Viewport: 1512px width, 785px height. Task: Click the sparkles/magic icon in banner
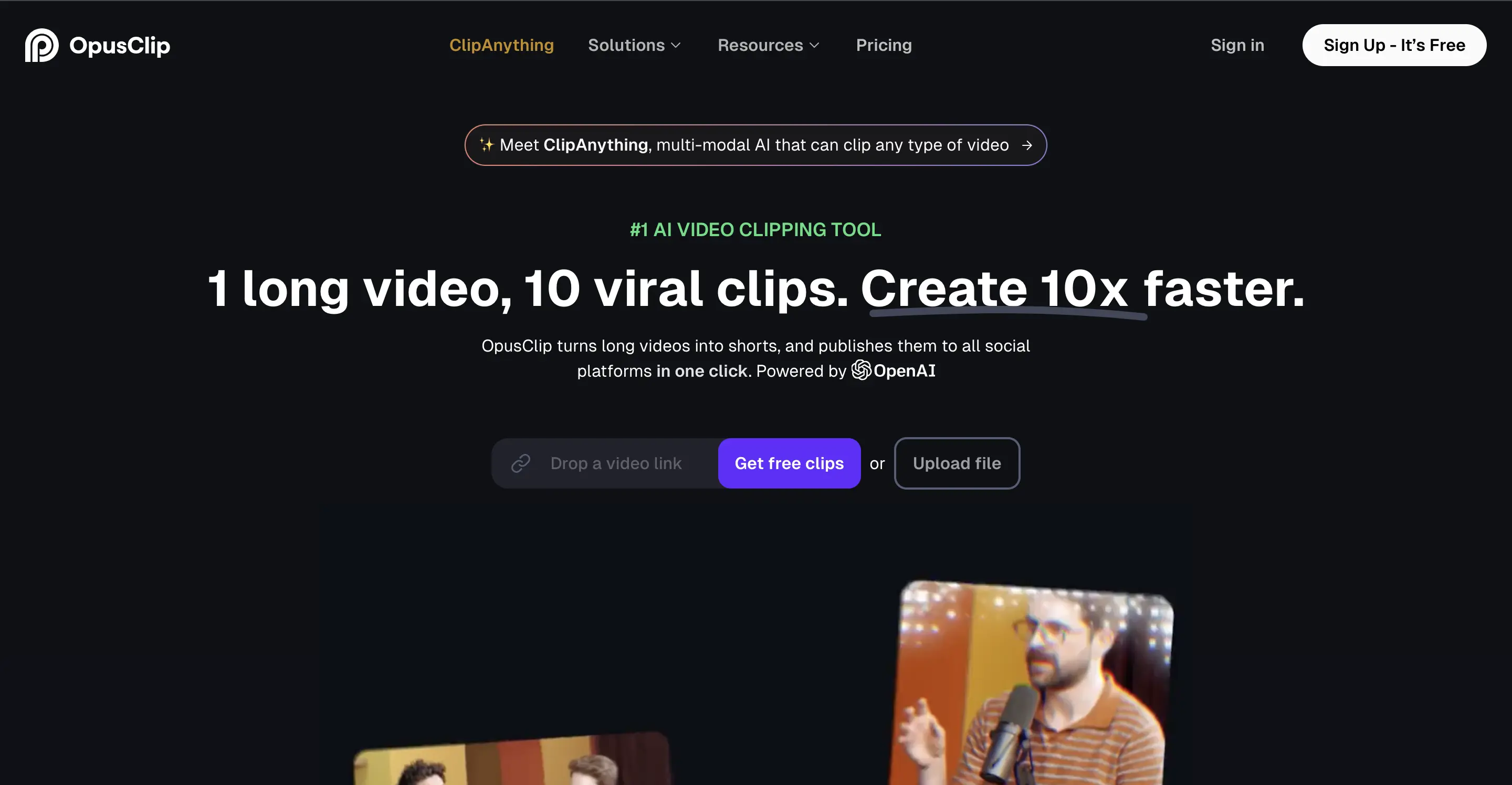[485, 144]
